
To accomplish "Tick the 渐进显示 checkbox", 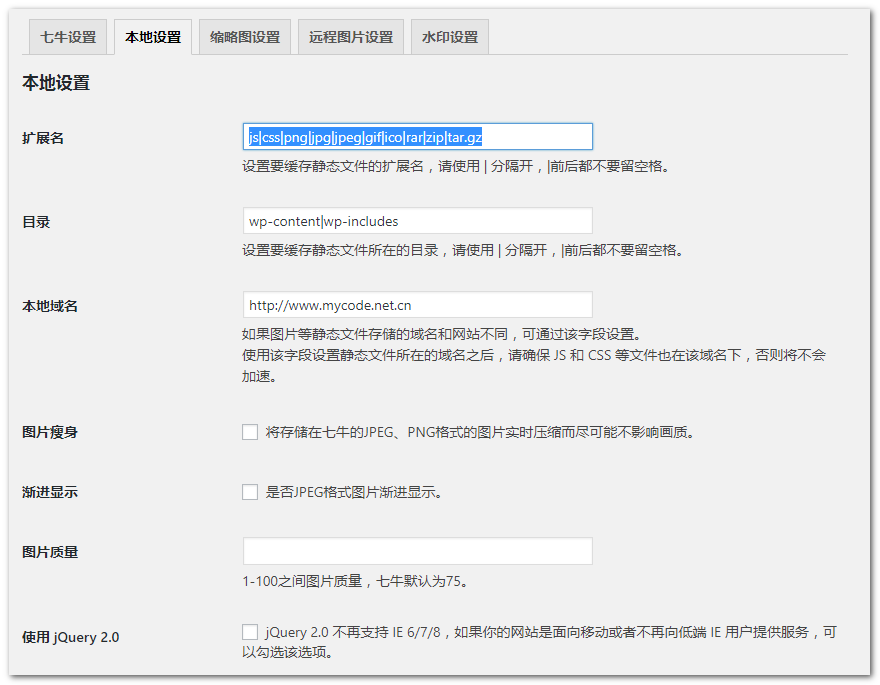I will coord(250,492).
